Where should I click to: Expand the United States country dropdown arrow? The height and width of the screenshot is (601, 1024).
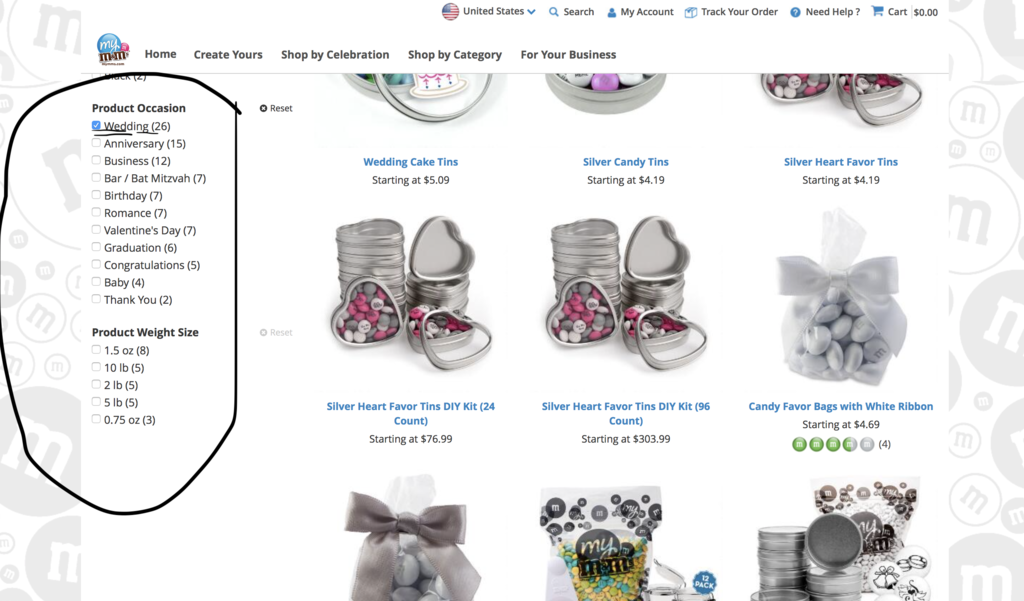(x=532, y=12)
